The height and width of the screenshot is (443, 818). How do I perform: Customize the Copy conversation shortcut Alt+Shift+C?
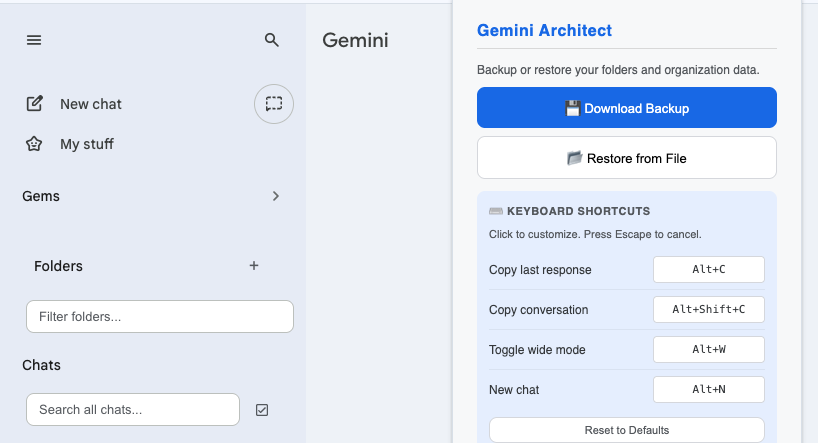point(708,309)
